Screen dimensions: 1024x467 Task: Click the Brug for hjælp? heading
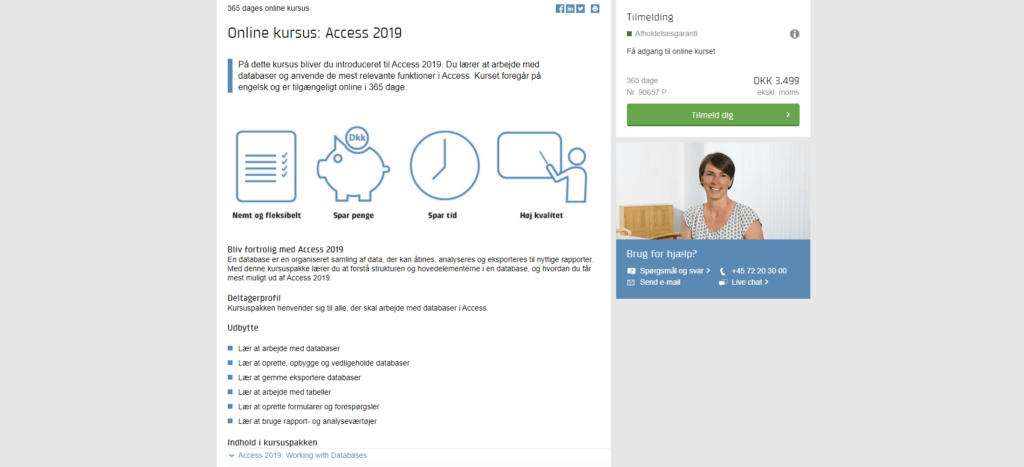pos(662,255)
